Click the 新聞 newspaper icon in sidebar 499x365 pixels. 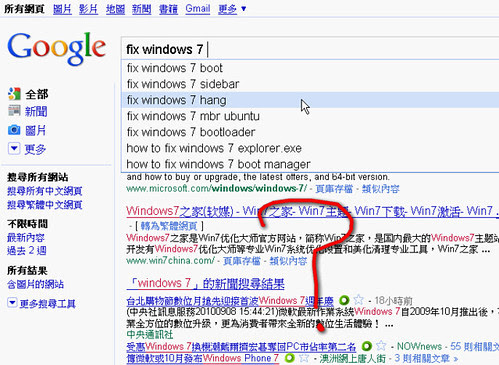[14, 111]
